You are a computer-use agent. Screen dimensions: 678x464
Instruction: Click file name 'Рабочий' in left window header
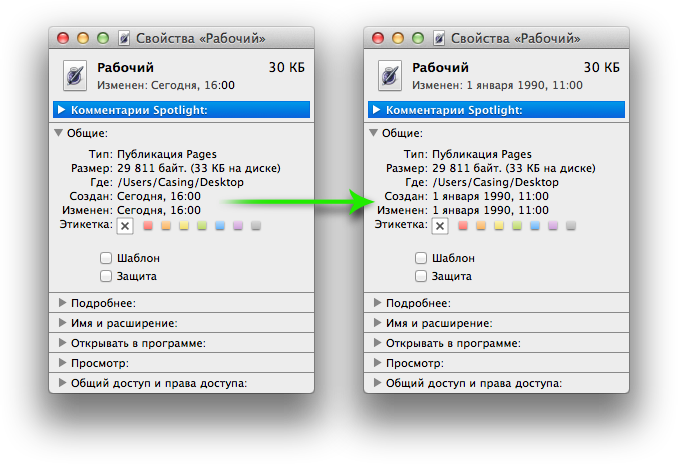[x=125, y=68]
